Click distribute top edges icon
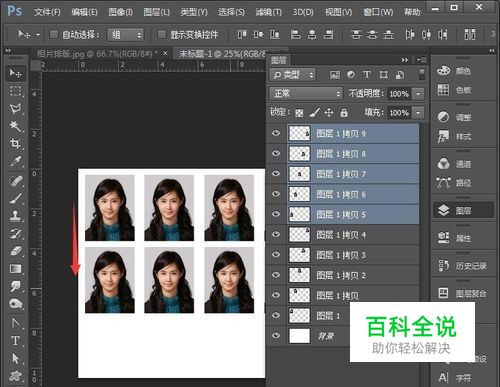Image resolution: width=500 pixels, height=387 pixels. click(x=356, y=34)
